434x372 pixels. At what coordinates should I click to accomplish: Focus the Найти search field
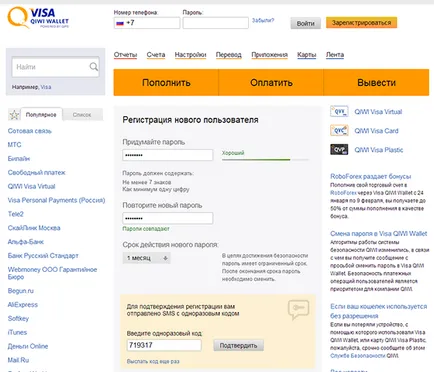[x=55, y=67]
